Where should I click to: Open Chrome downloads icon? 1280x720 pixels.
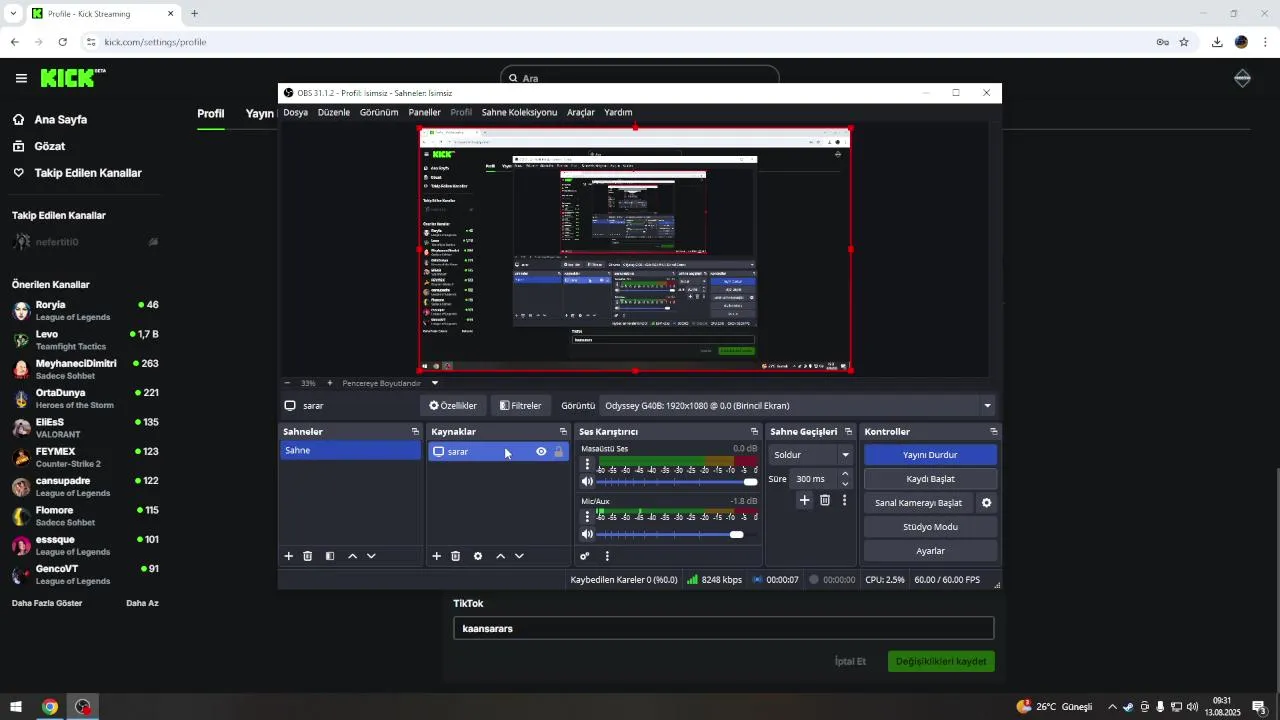point(1217,42)
